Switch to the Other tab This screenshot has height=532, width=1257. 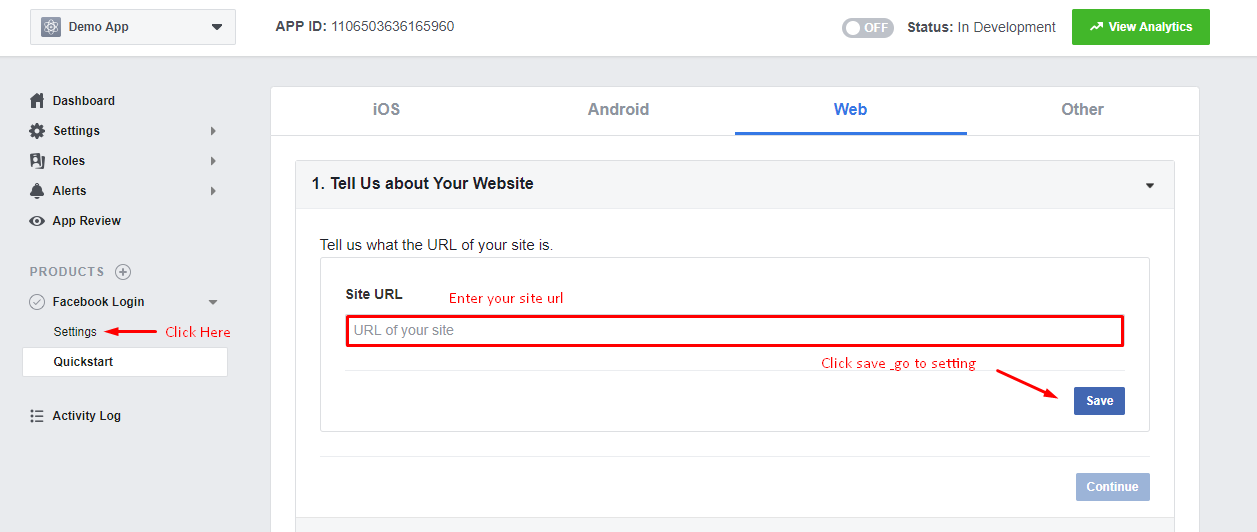click(x=1082, y=110)
